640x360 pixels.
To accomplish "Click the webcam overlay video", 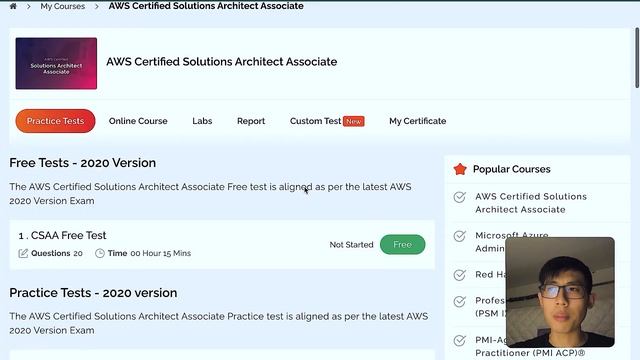I will tap(560, 292).
